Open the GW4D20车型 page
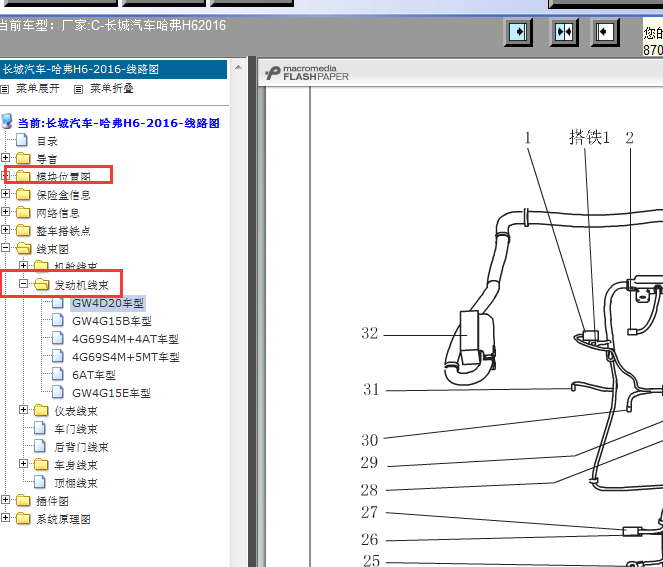This screenshot has width=663, height=567. [x=108, y=303]
